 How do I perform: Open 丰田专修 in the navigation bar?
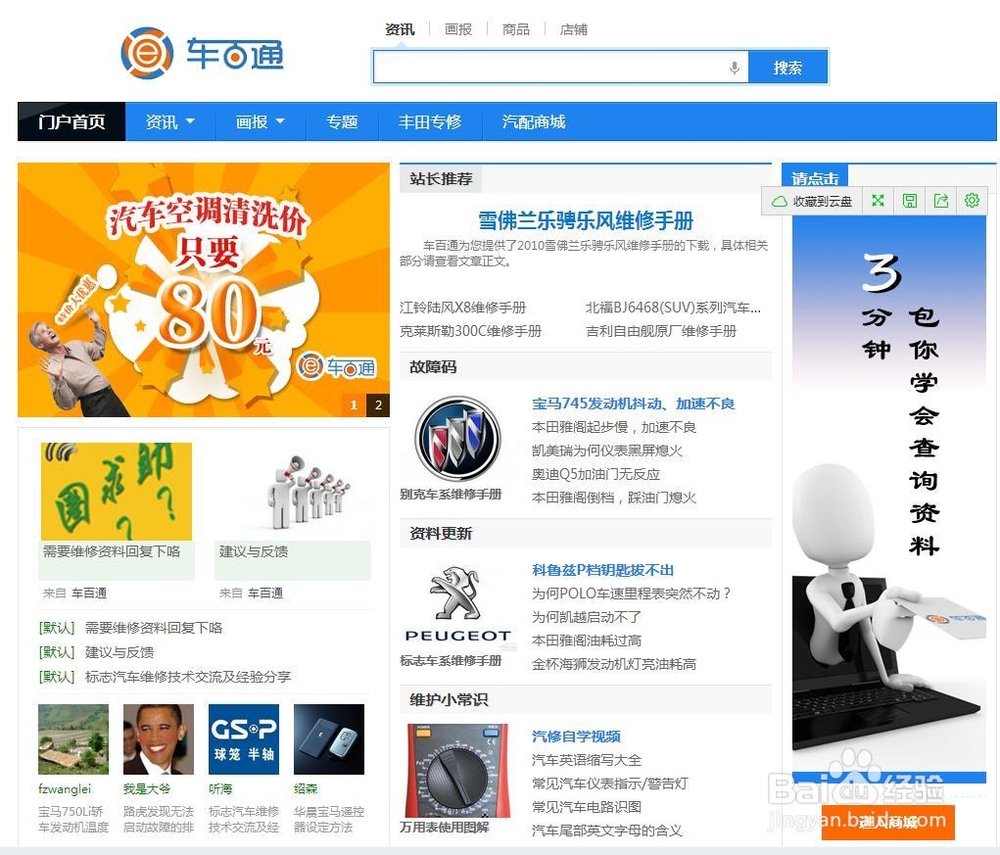point(430,121)
